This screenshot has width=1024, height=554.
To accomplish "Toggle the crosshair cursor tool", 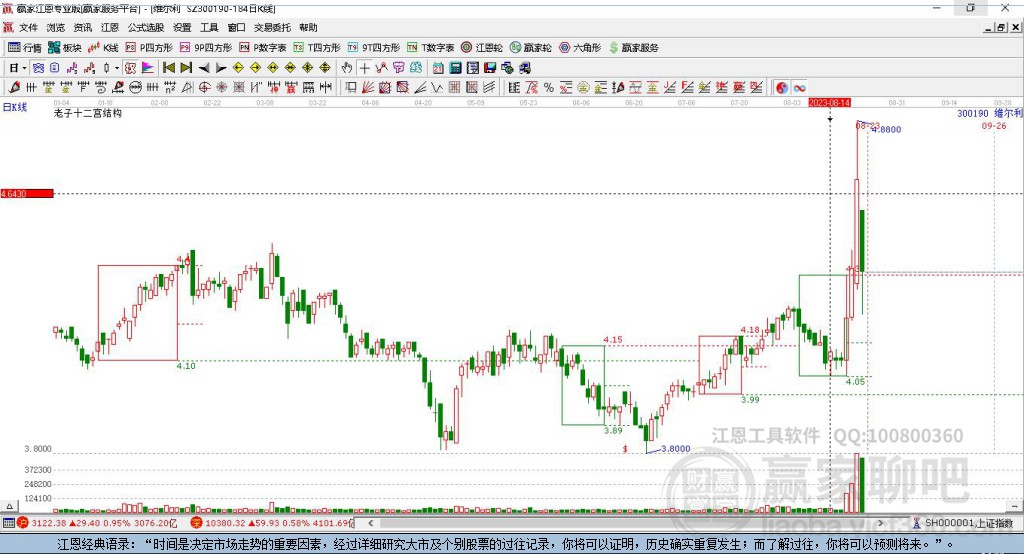I will pyautogui.click(x=364, y=68).
